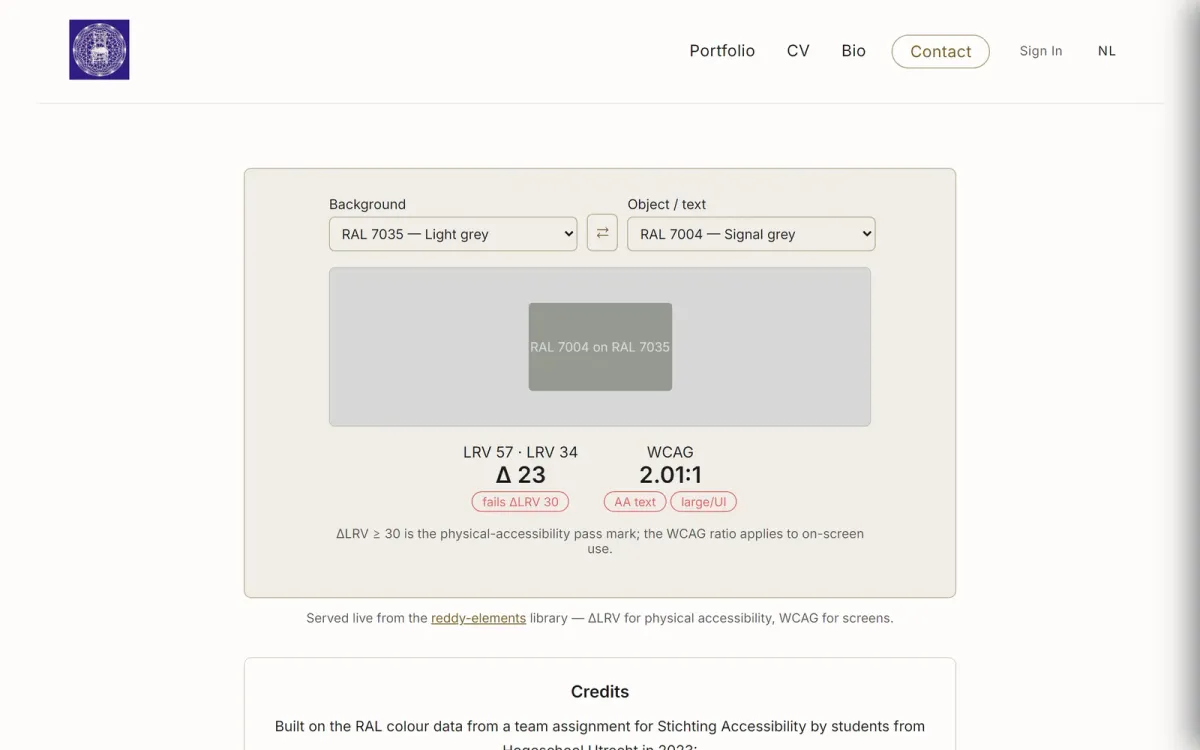Click the 'fails ΔLRV 30' badge
Viewport: 1200px width, 750px height.
pyautogui.click(x=520, y=502)
